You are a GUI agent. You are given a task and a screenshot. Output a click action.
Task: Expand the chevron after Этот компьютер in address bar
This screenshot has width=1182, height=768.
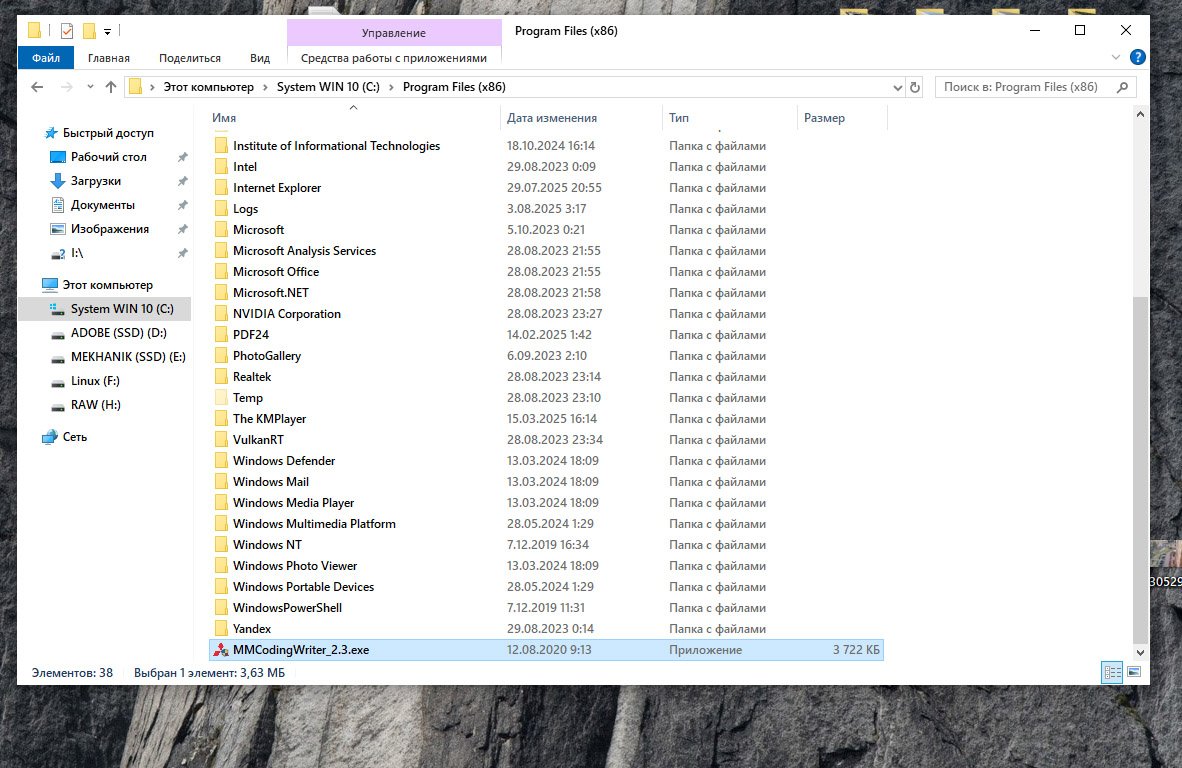click(x=265, y=87)
